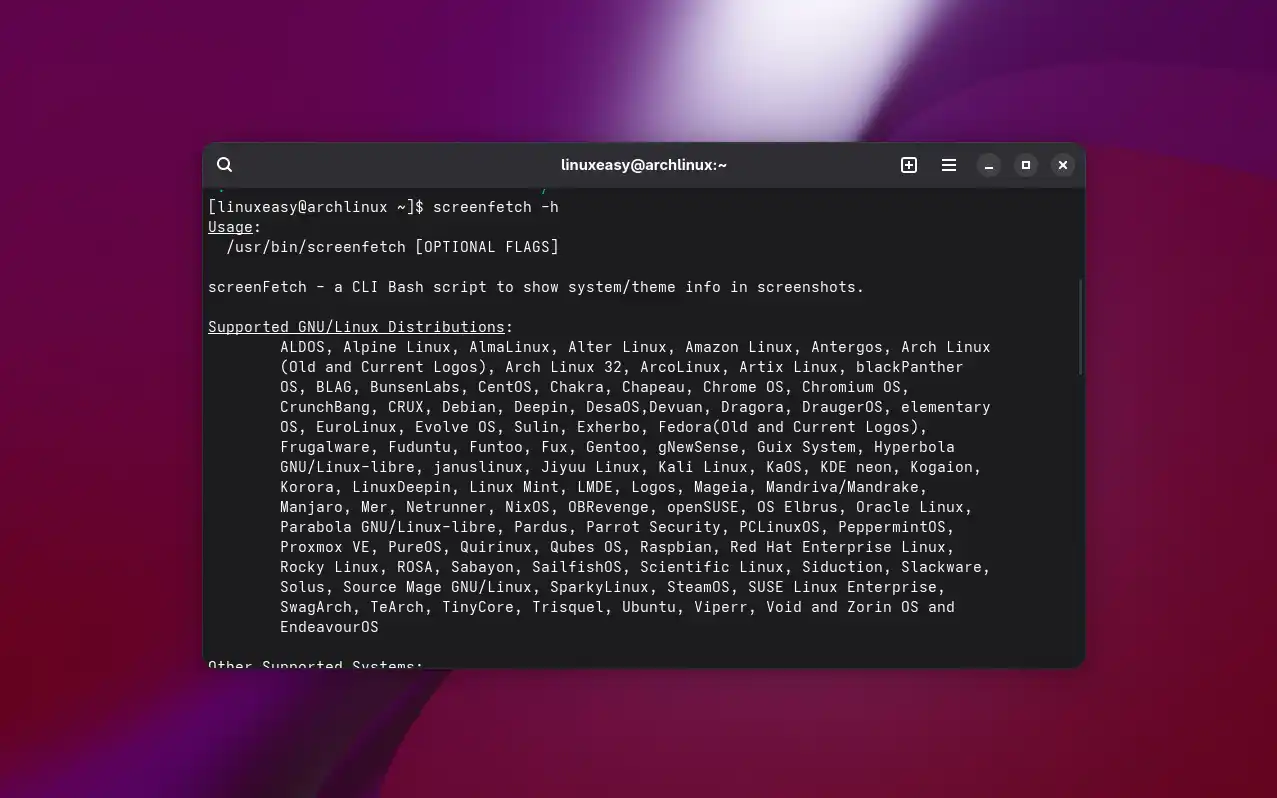The width and height of the screenshot is (1277, 798).
Task: Click 'ArcoLinux' in the list
Action: (680, 367)
